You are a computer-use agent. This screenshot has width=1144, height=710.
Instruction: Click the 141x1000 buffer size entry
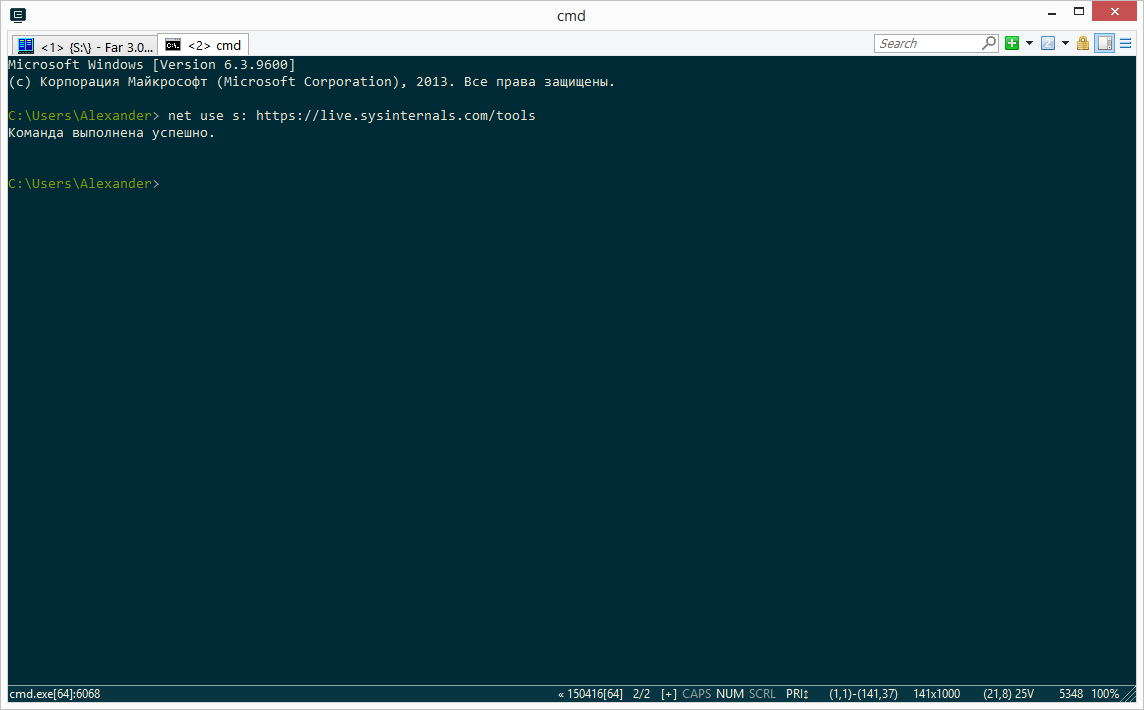937,694
